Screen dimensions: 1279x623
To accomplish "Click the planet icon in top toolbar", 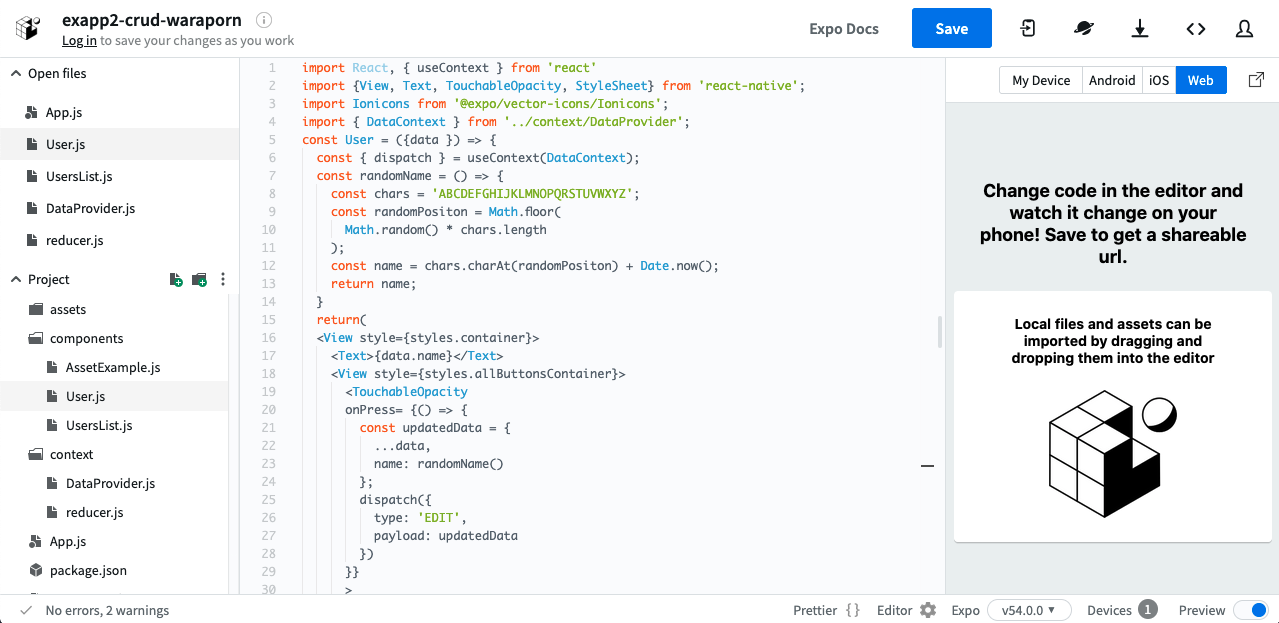I will pos(1084,29).
